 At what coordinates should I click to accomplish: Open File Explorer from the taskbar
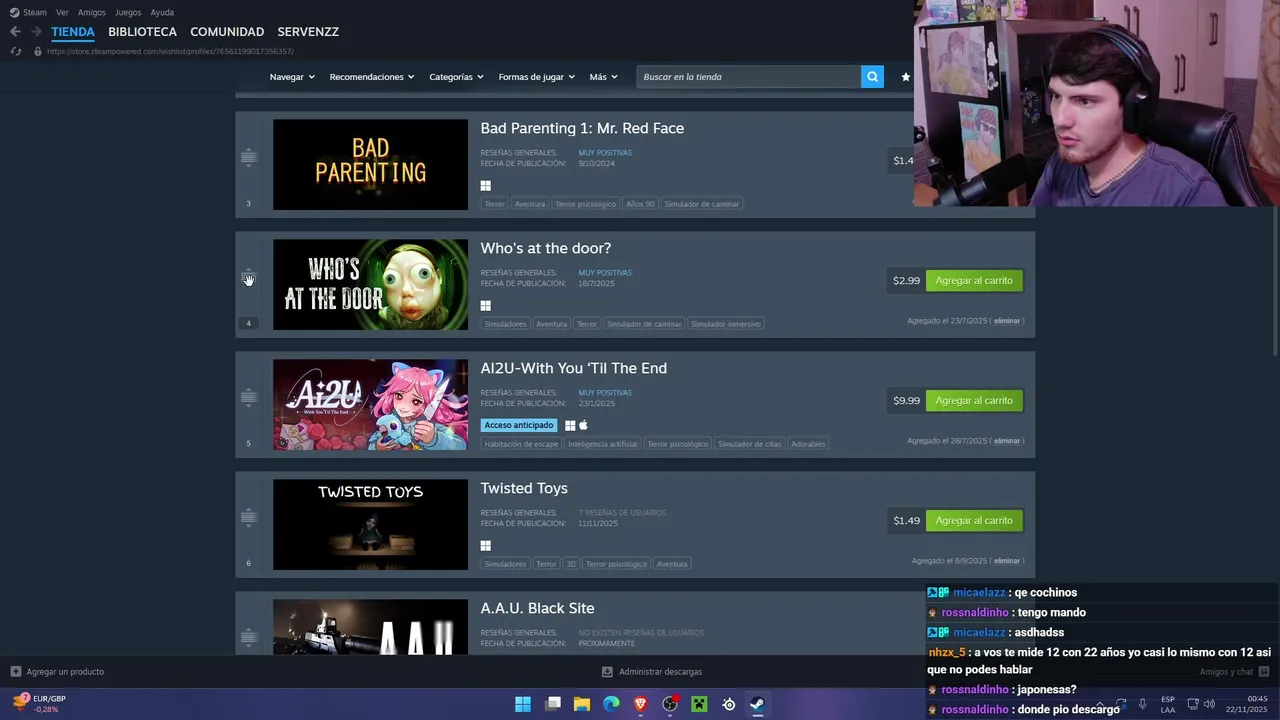click(582, 704)
